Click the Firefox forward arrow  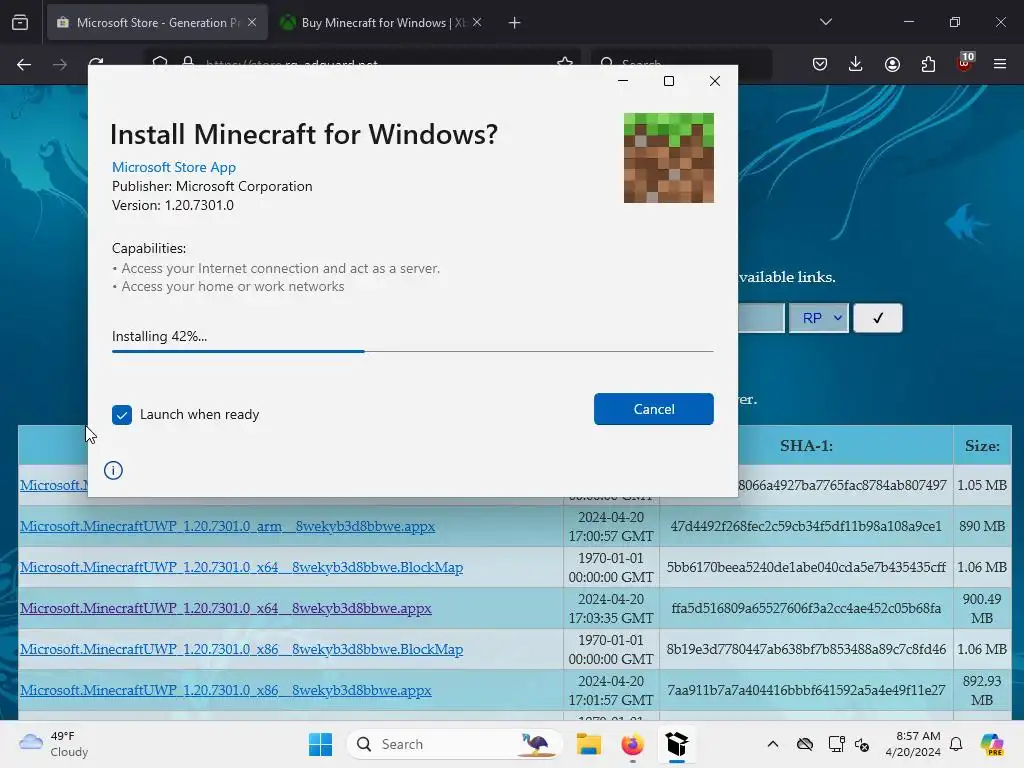pyautogui.click(x=59, y=64)
